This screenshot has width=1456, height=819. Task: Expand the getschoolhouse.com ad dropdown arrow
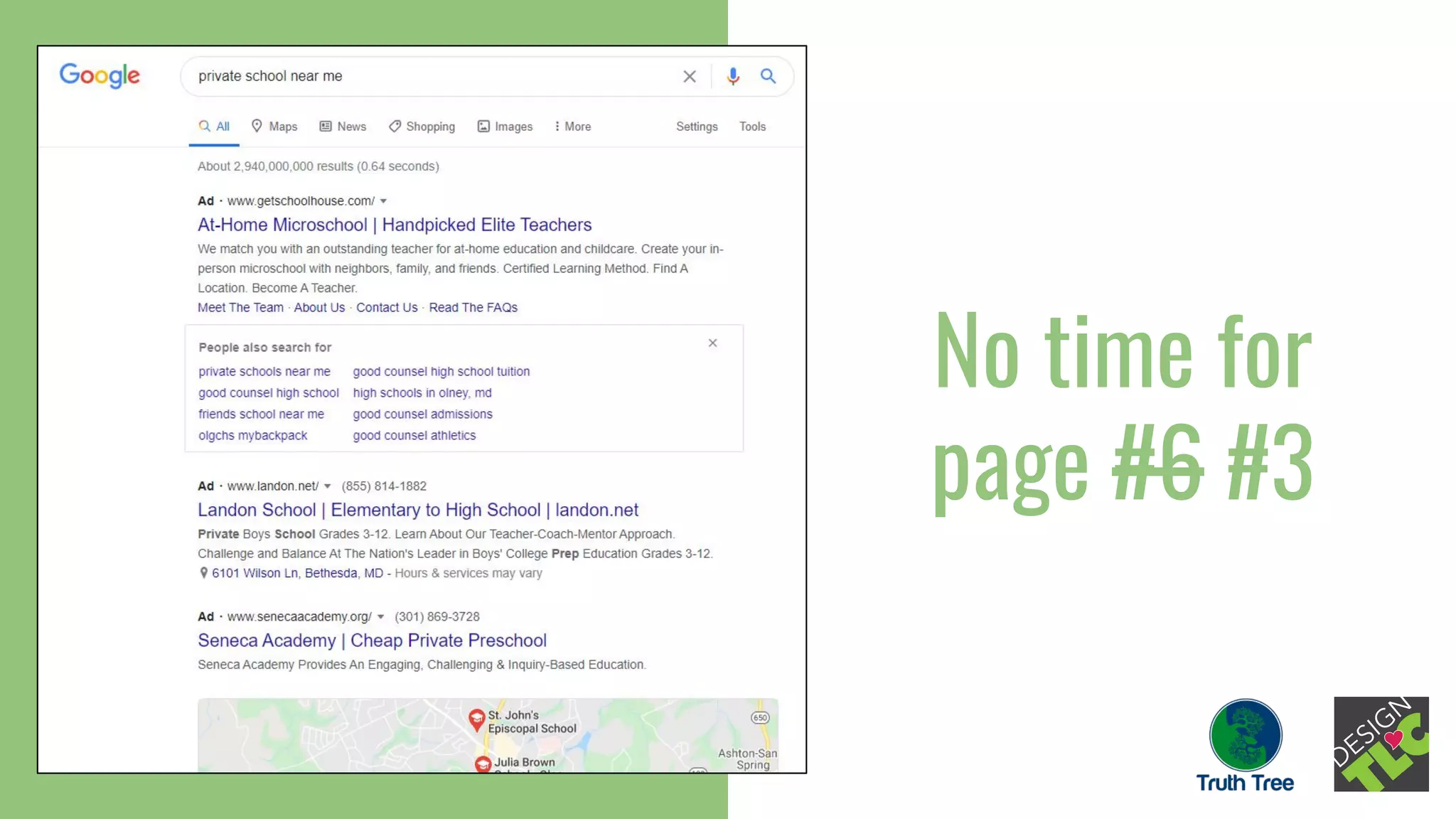(x=384, y=201)
